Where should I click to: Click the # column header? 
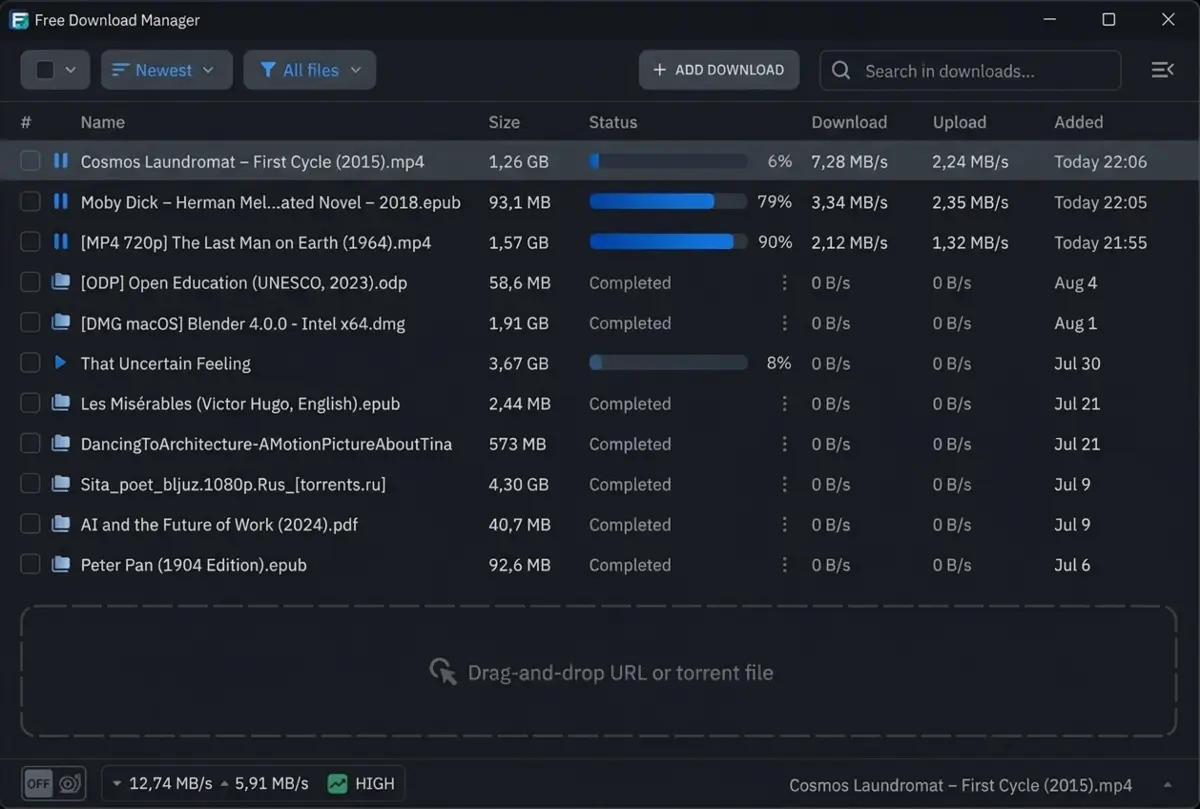coord(26,122)
